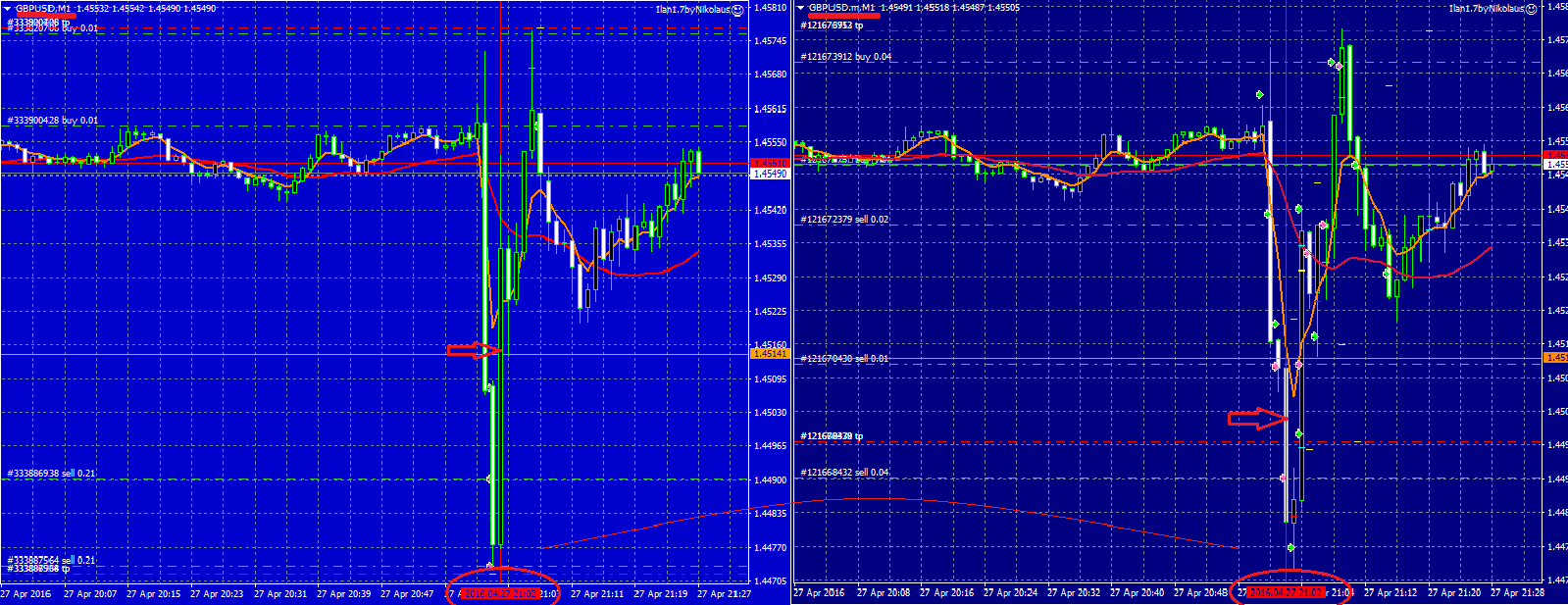Screen dimensions: 1568x605
Task: Click the 27 Apr 21:12 time label
Action: click(x=1391, y=593)
